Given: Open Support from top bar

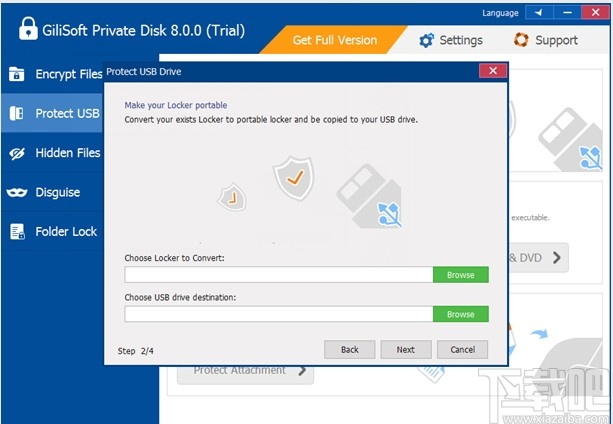Looking at the screenshot, I should click(546, 40).
